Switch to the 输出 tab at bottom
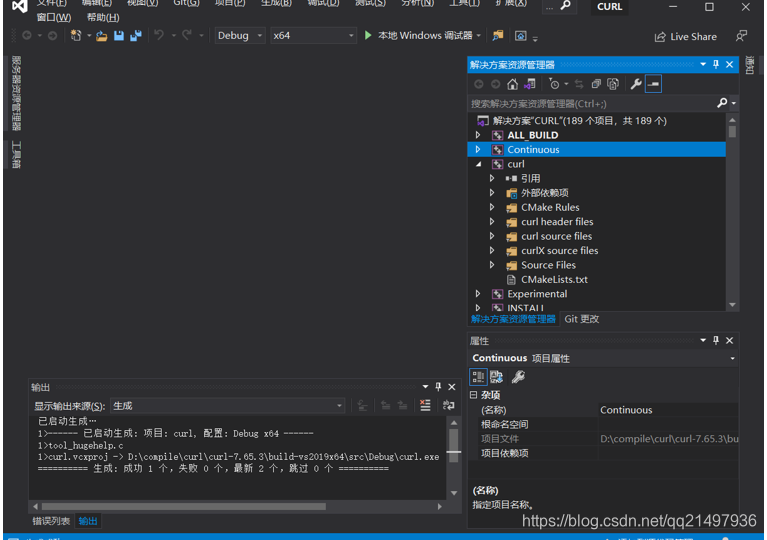Image resolution: width=767 pixels, height=540 pixels. click(88, 521)
